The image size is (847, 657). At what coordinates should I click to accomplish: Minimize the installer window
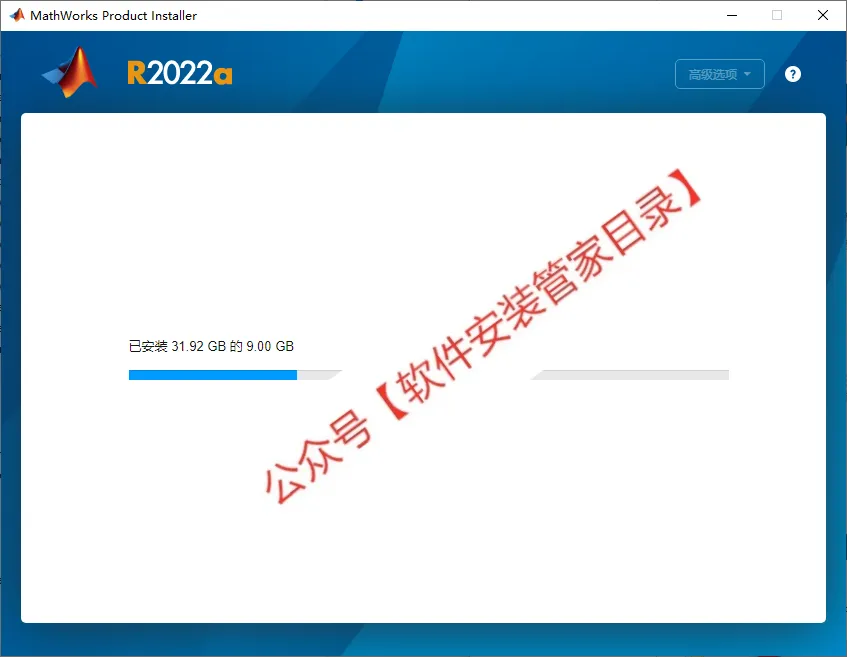[732, 15]
